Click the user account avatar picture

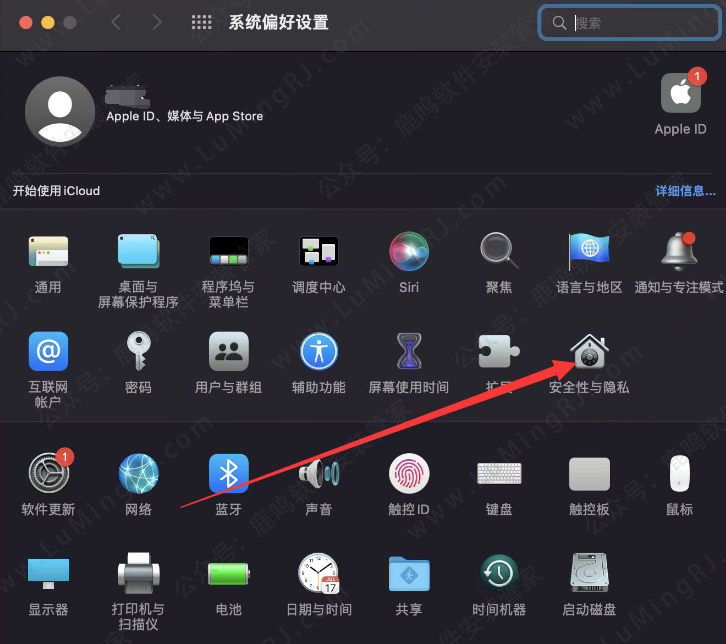59,110
